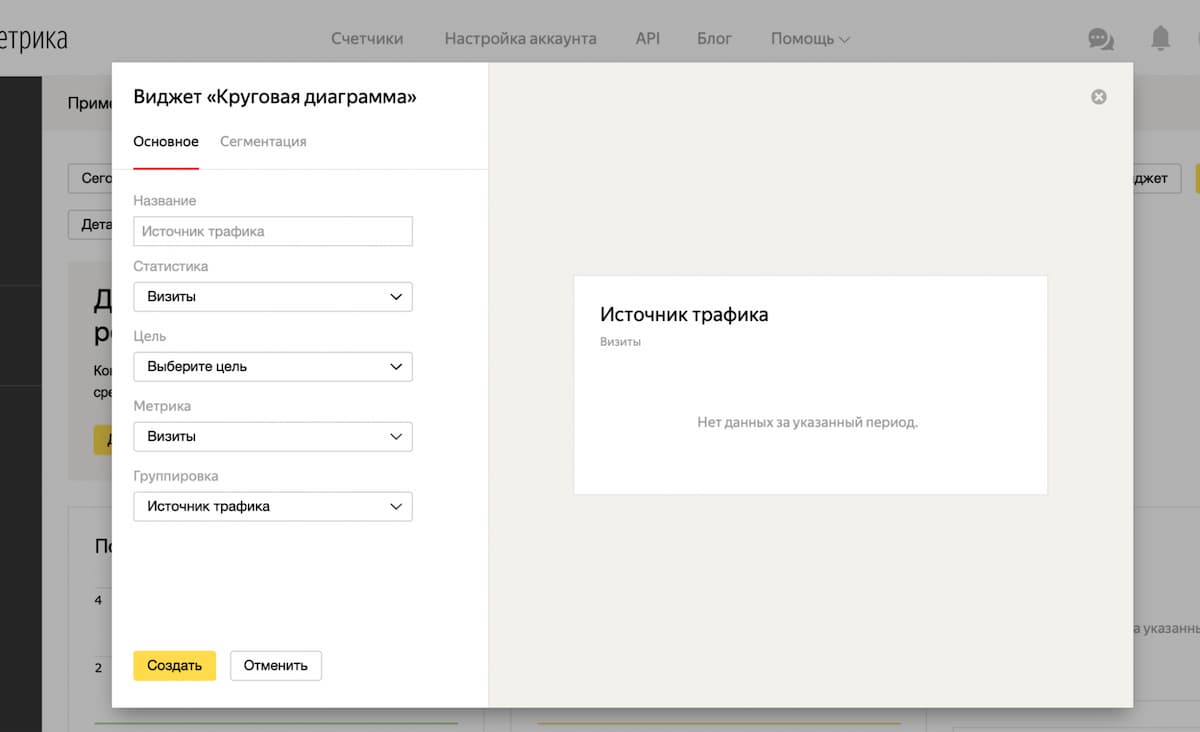Click the no-data message in the preview

point(807,423)
